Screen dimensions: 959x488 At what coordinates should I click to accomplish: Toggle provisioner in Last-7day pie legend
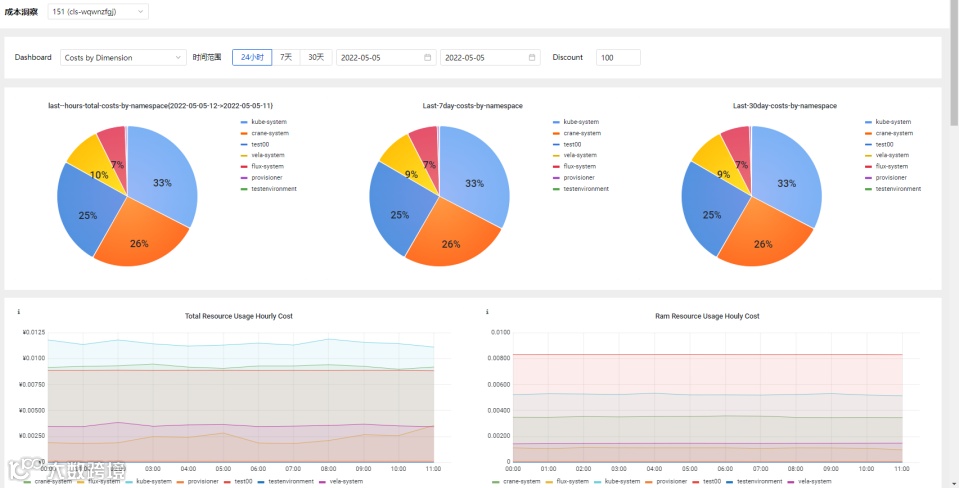pyautogui.click(x=574, y=177)
